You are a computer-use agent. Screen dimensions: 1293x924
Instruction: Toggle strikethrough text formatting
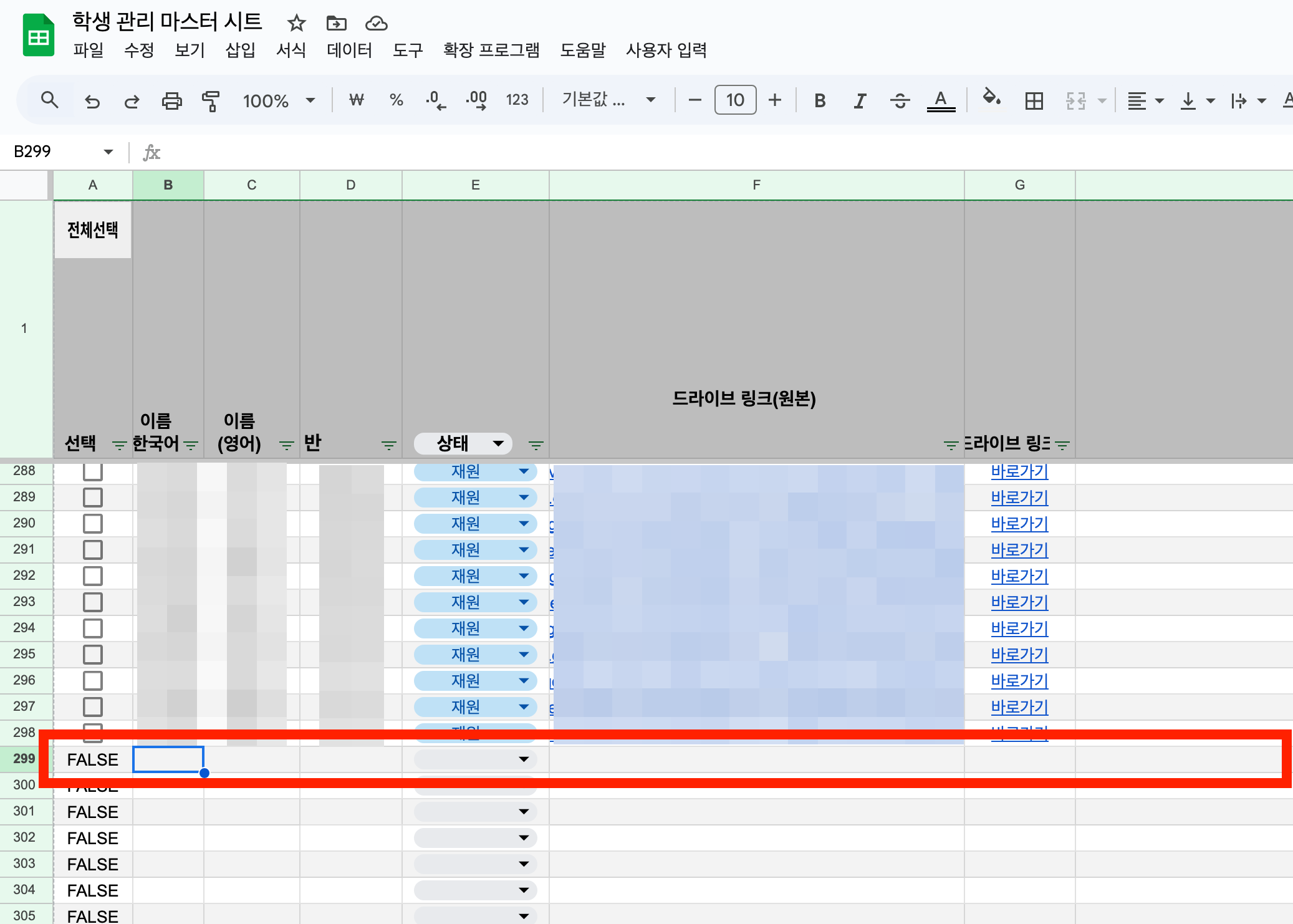(x=900, y=100)
